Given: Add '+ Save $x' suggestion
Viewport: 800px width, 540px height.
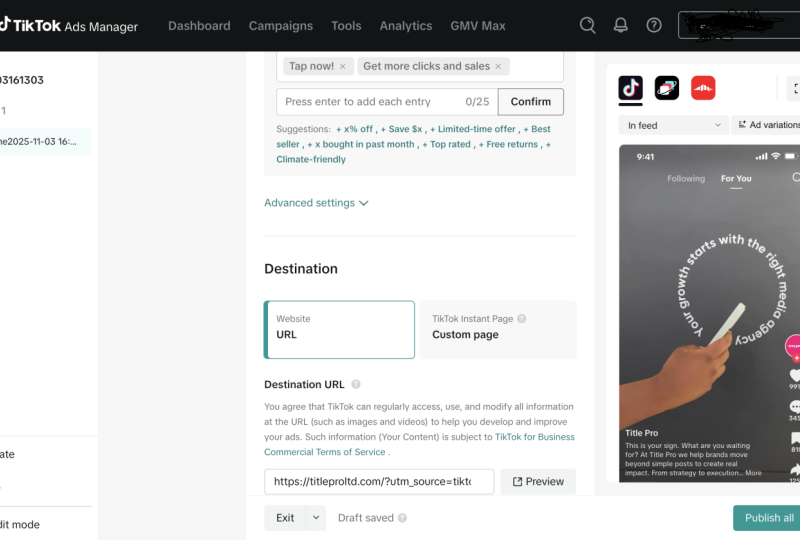Looking at the screenshot, I should (401, 129).
